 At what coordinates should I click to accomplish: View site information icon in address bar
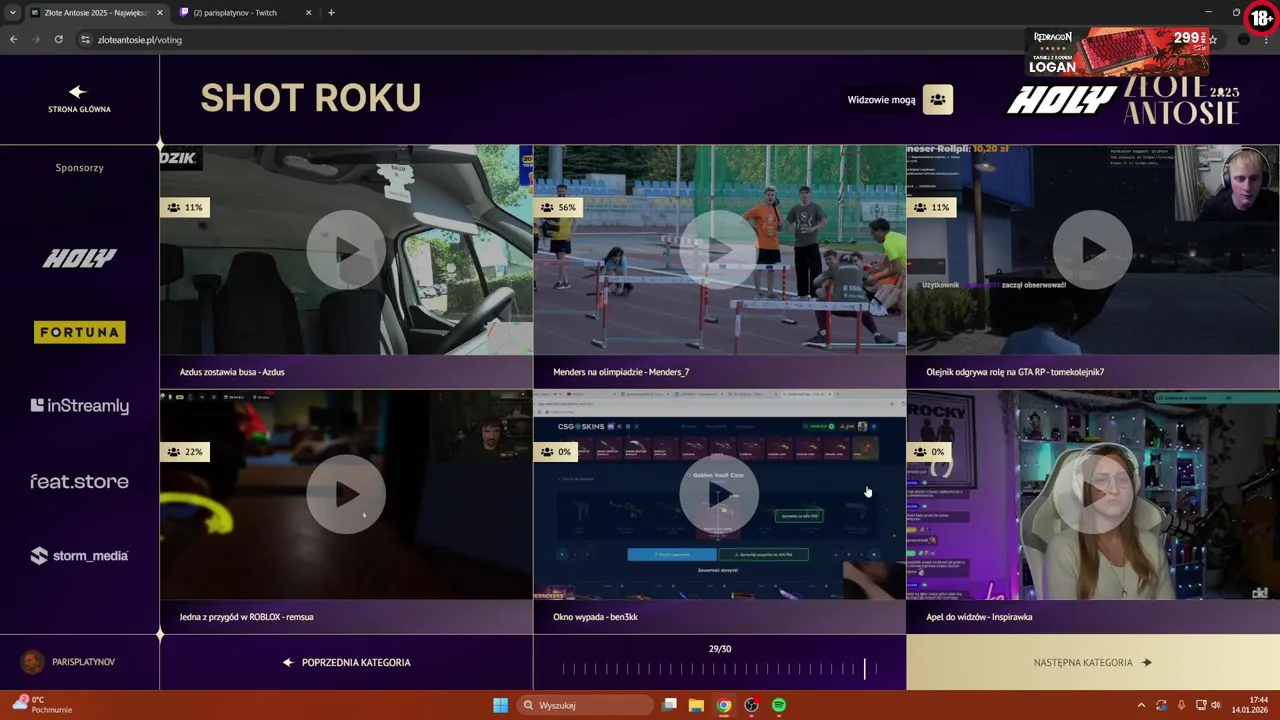pos(85,40)
